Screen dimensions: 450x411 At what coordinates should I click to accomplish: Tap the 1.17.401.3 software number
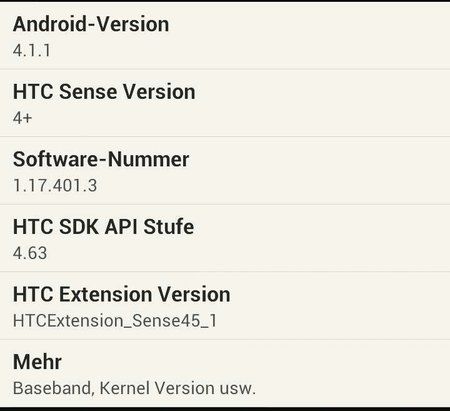pyautogui.click(x=55, y=185)
